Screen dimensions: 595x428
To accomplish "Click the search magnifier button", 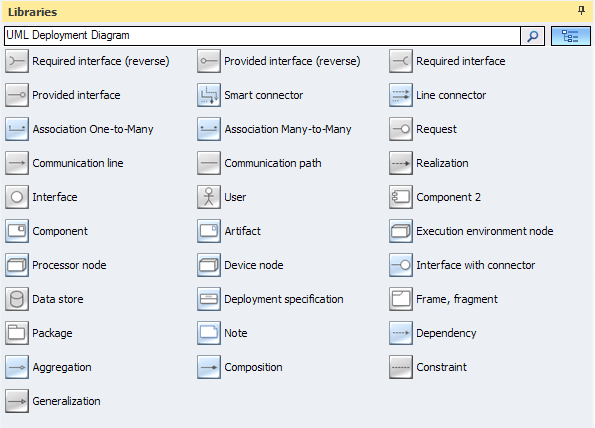I will point(532,36).
